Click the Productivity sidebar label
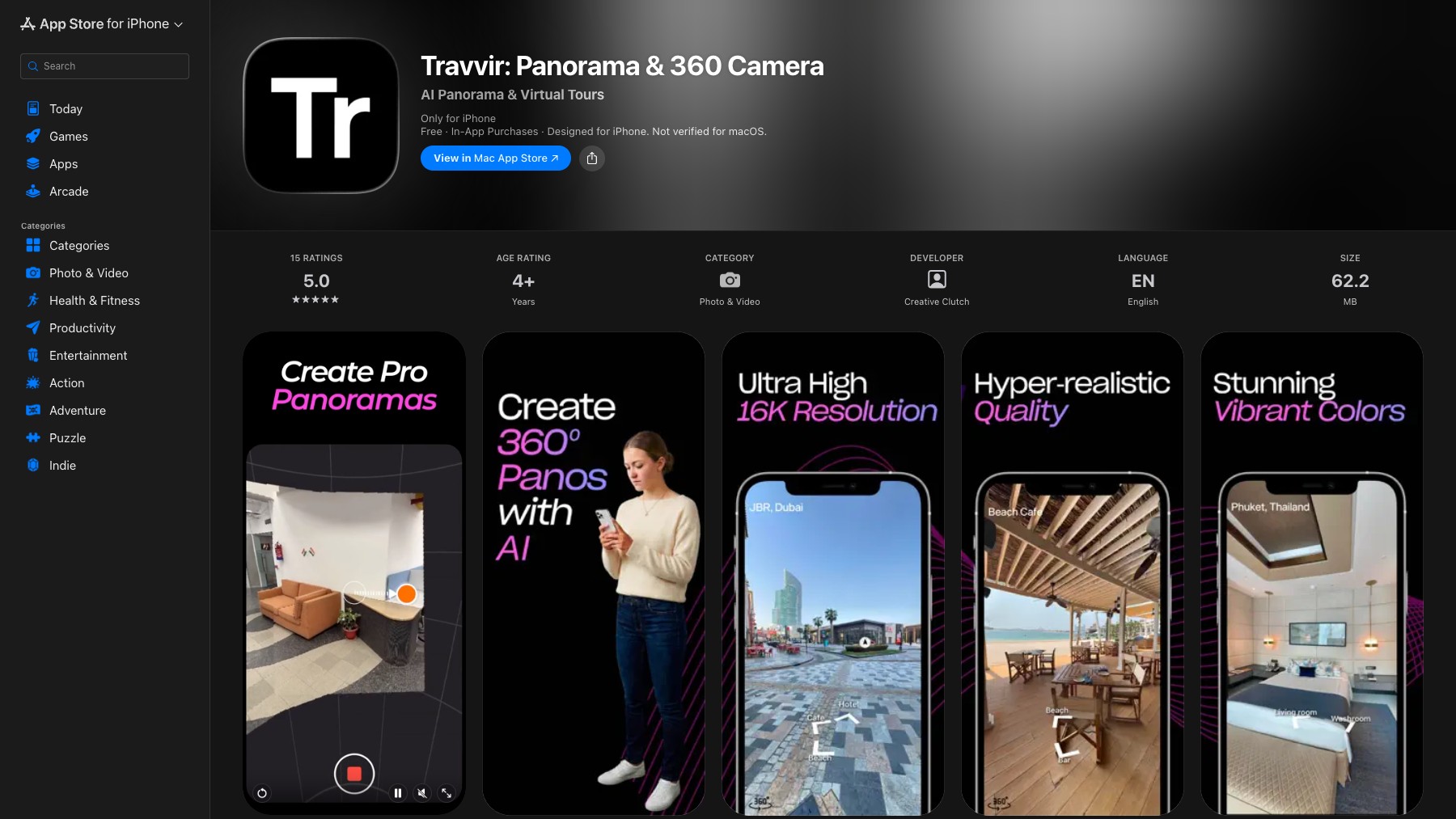The height and width of the screenshot is (819, 1456). click(x=83, y=328)
